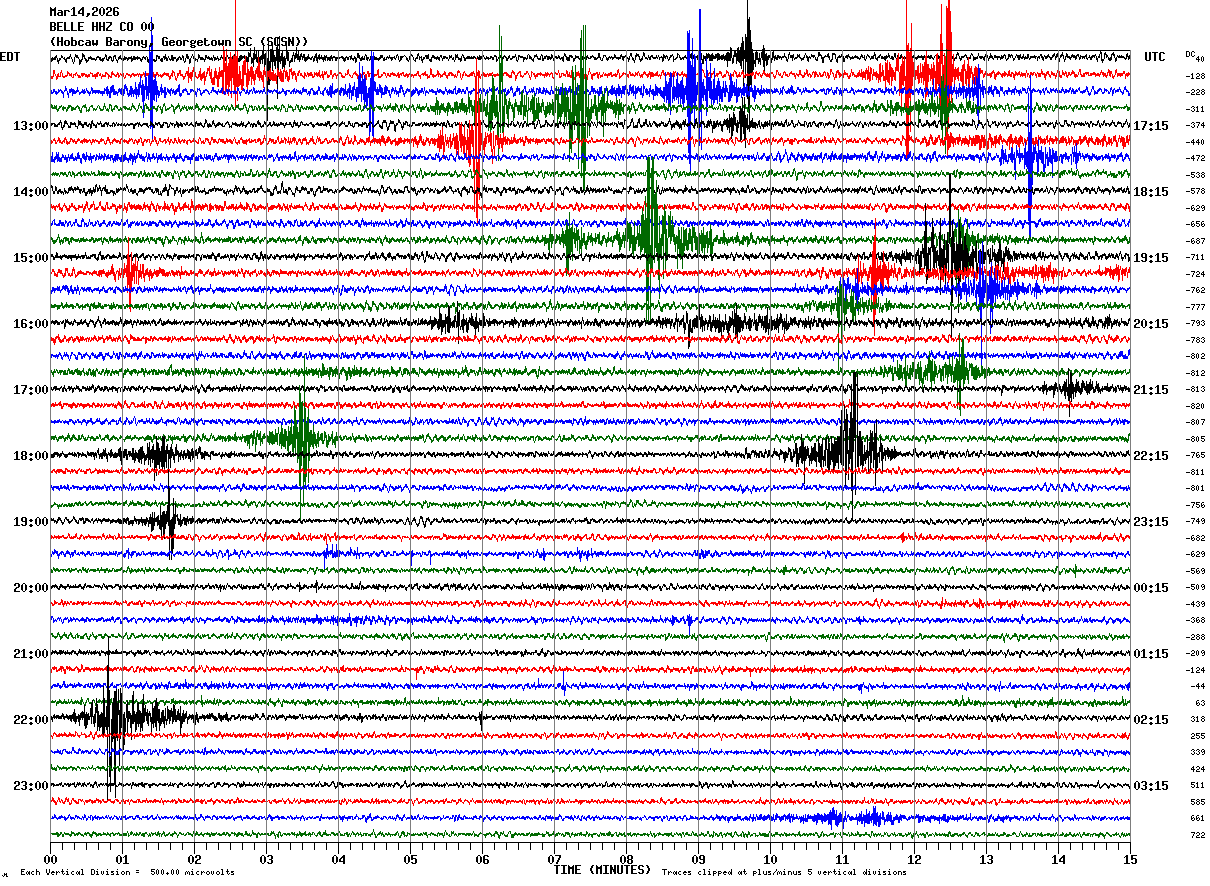Click the date label Mar14,2026
The height and width of the screenshot is (886, 1210).
pyautogui.click(x=84, y=12)
